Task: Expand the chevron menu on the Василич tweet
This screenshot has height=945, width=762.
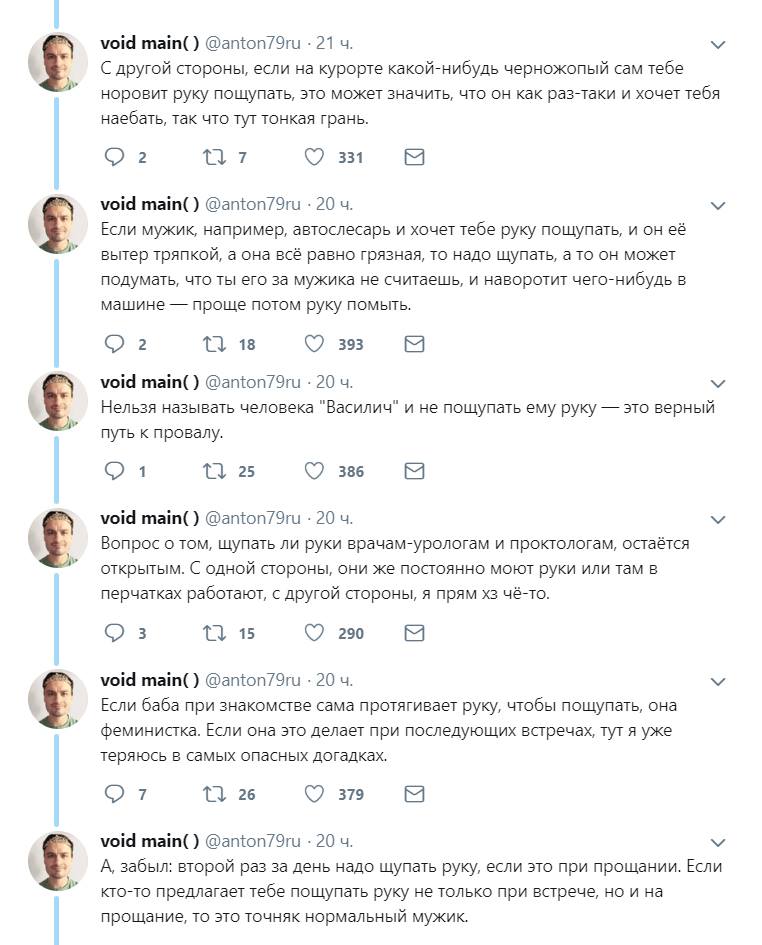Action: coord(717,383)
